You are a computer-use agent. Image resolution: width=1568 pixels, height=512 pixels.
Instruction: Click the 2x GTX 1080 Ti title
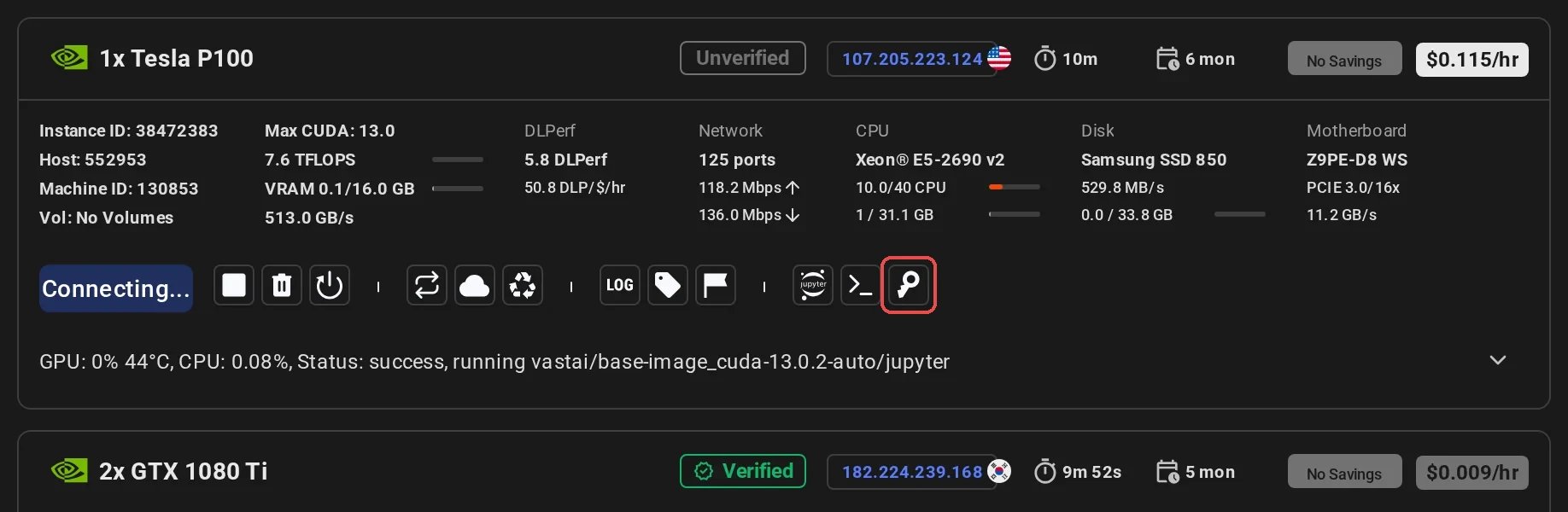click(x=184, y=471)
